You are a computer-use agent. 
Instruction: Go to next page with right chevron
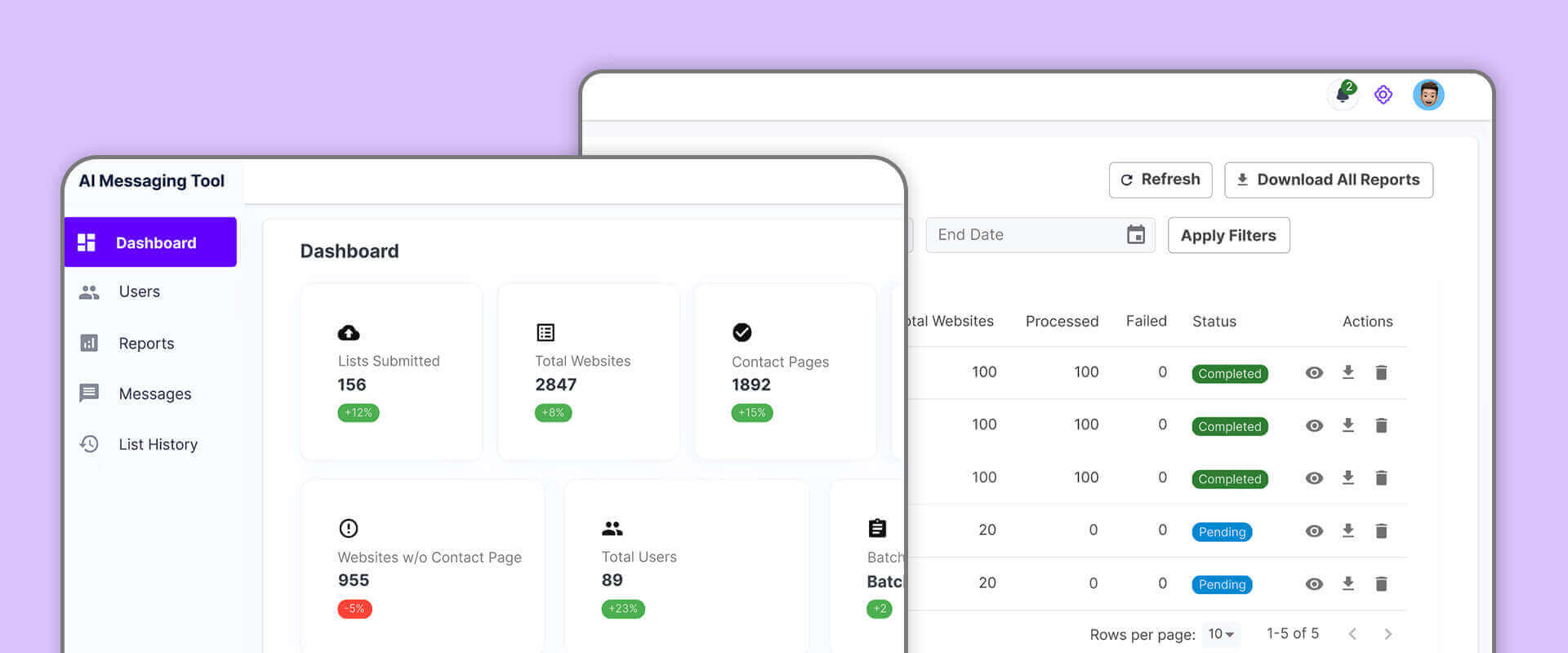coord(1388,634)
